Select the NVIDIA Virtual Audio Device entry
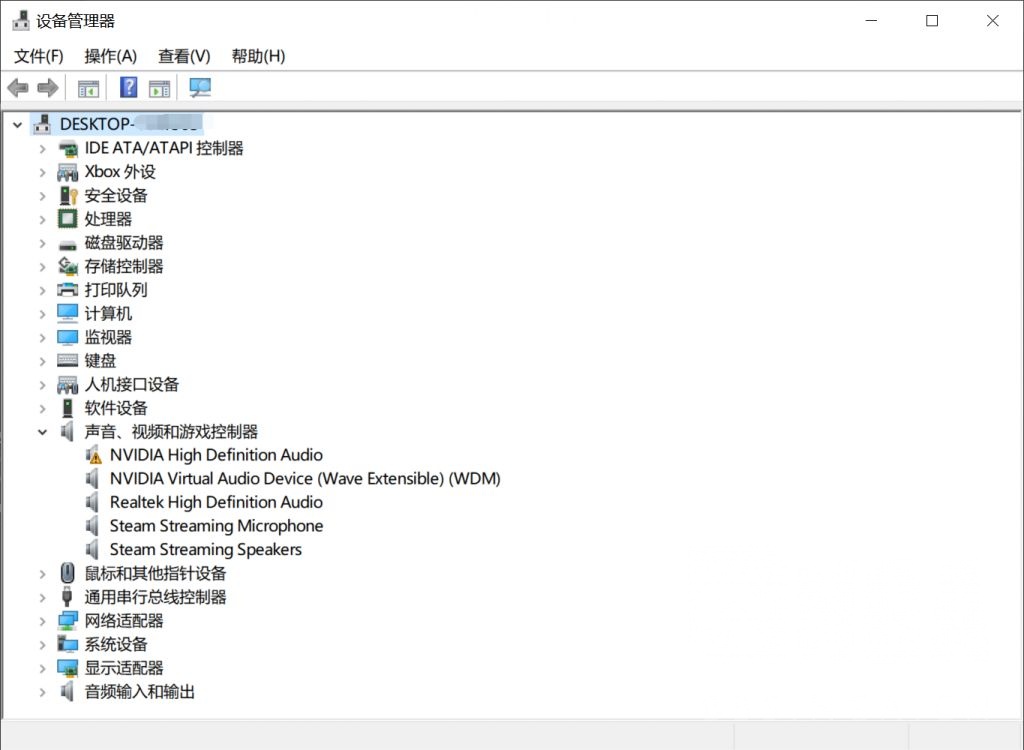Screen dimensions: 1024x750 [304, 478]
